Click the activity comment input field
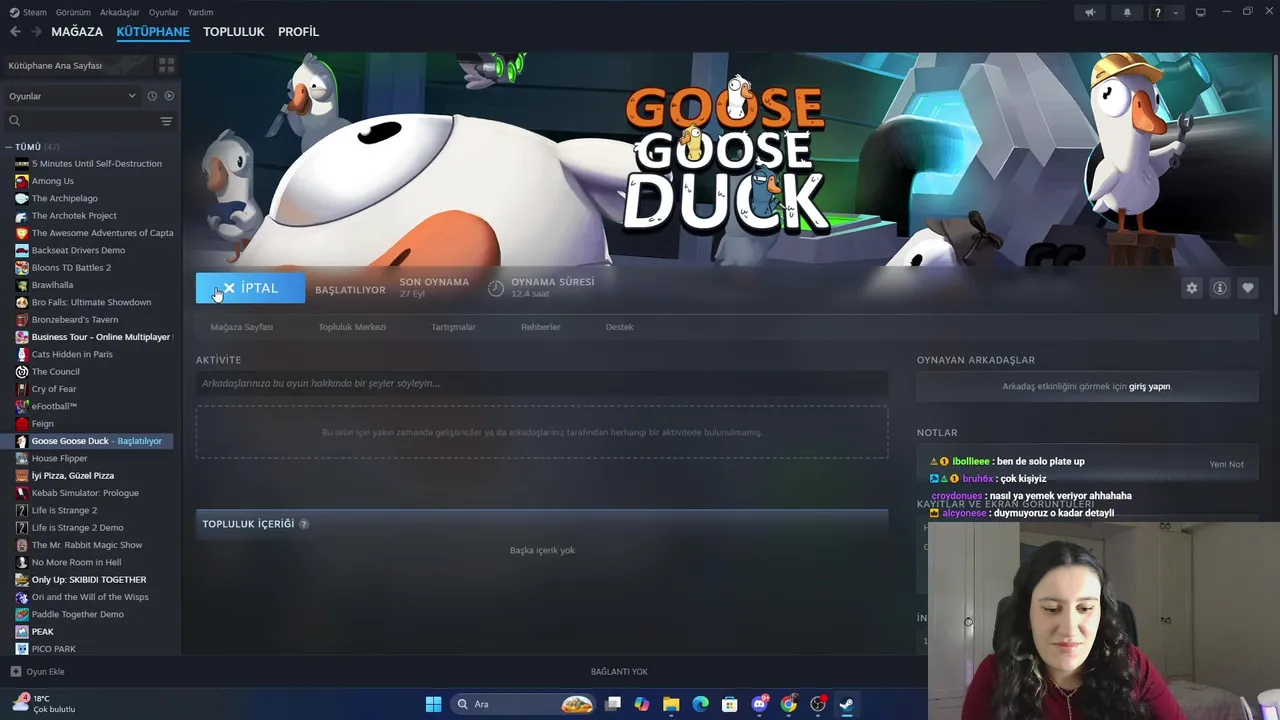The width and height of the screenshot is (1280, 720). coord(542,383)
